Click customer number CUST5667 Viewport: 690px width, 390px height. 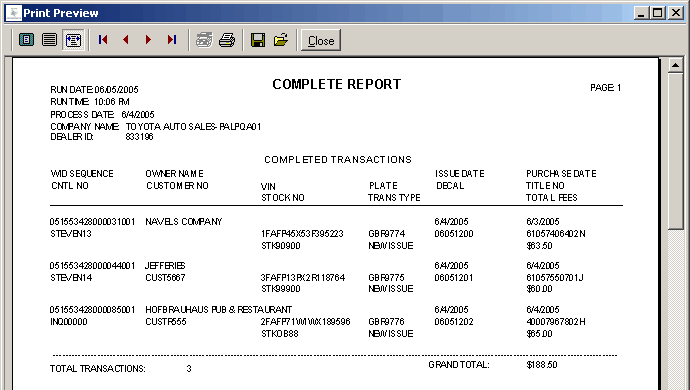point(165,278)
